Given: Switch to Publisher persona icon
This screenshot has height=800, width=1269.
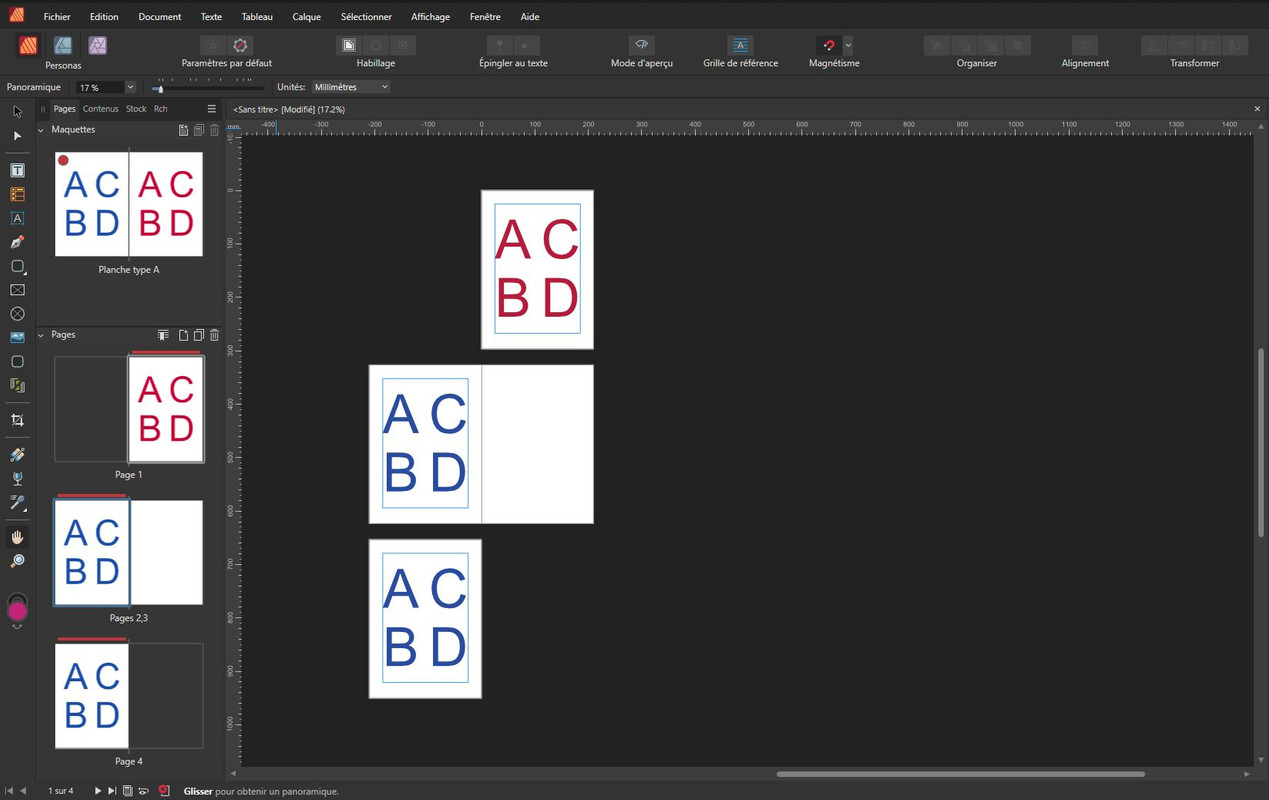Looking at the screenshot, I should pos(28,45).
